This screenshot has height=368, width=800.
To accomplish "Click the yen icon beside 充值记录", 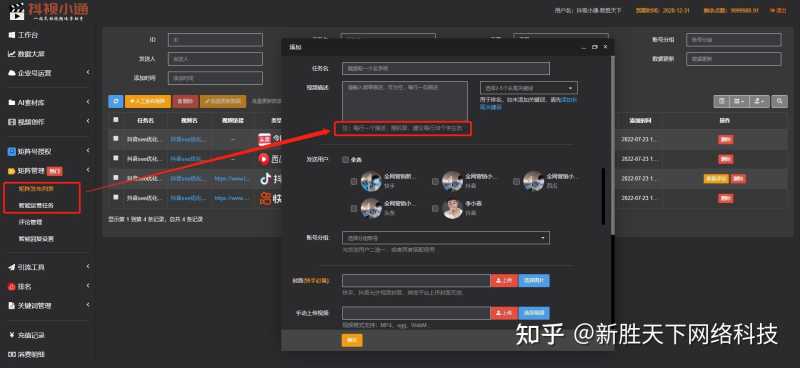I will 12,335.
